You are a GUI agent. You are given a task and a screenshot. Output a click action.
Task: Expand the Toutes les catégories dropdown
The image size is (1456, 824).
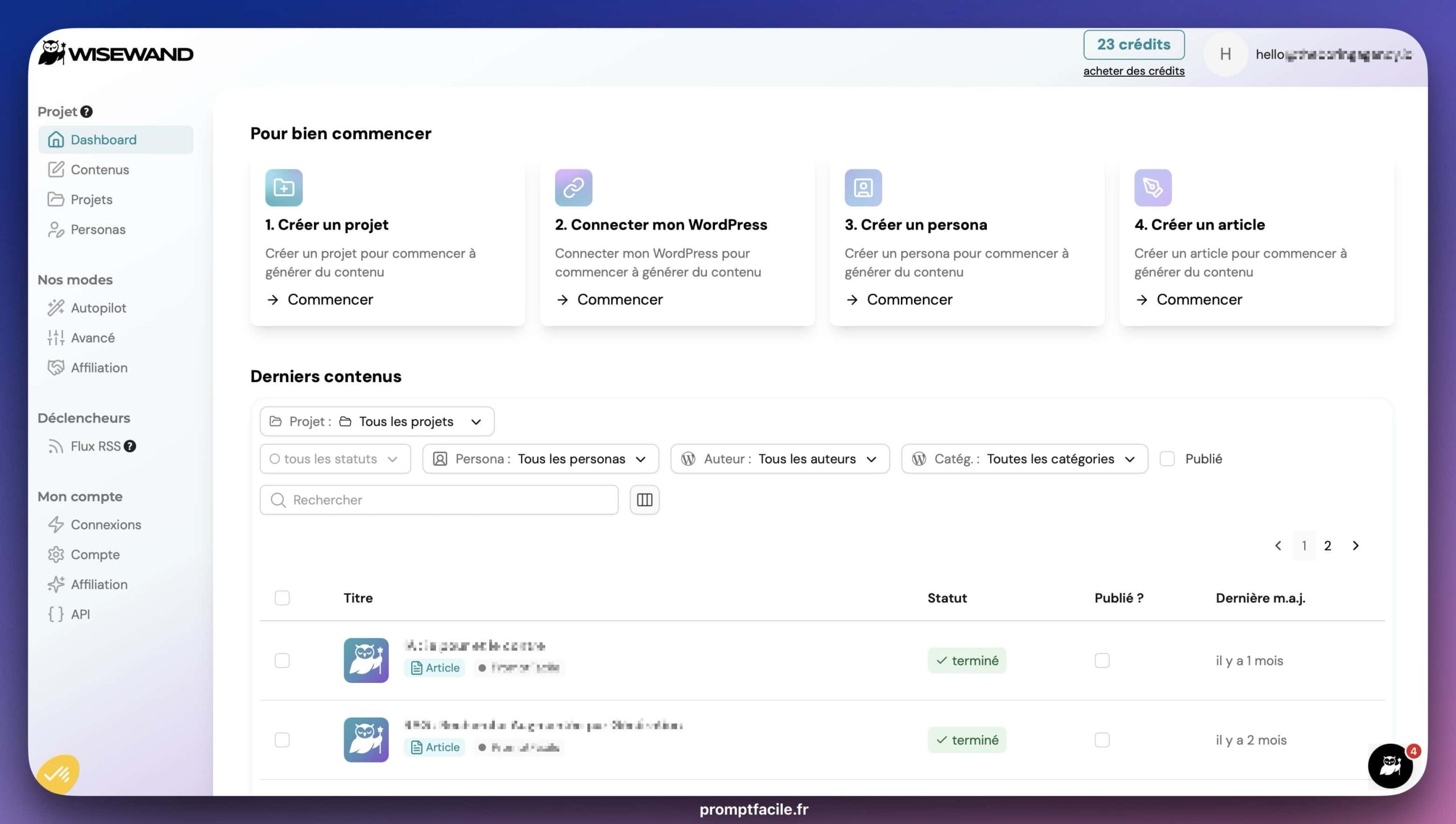[x=1024, y=459]
